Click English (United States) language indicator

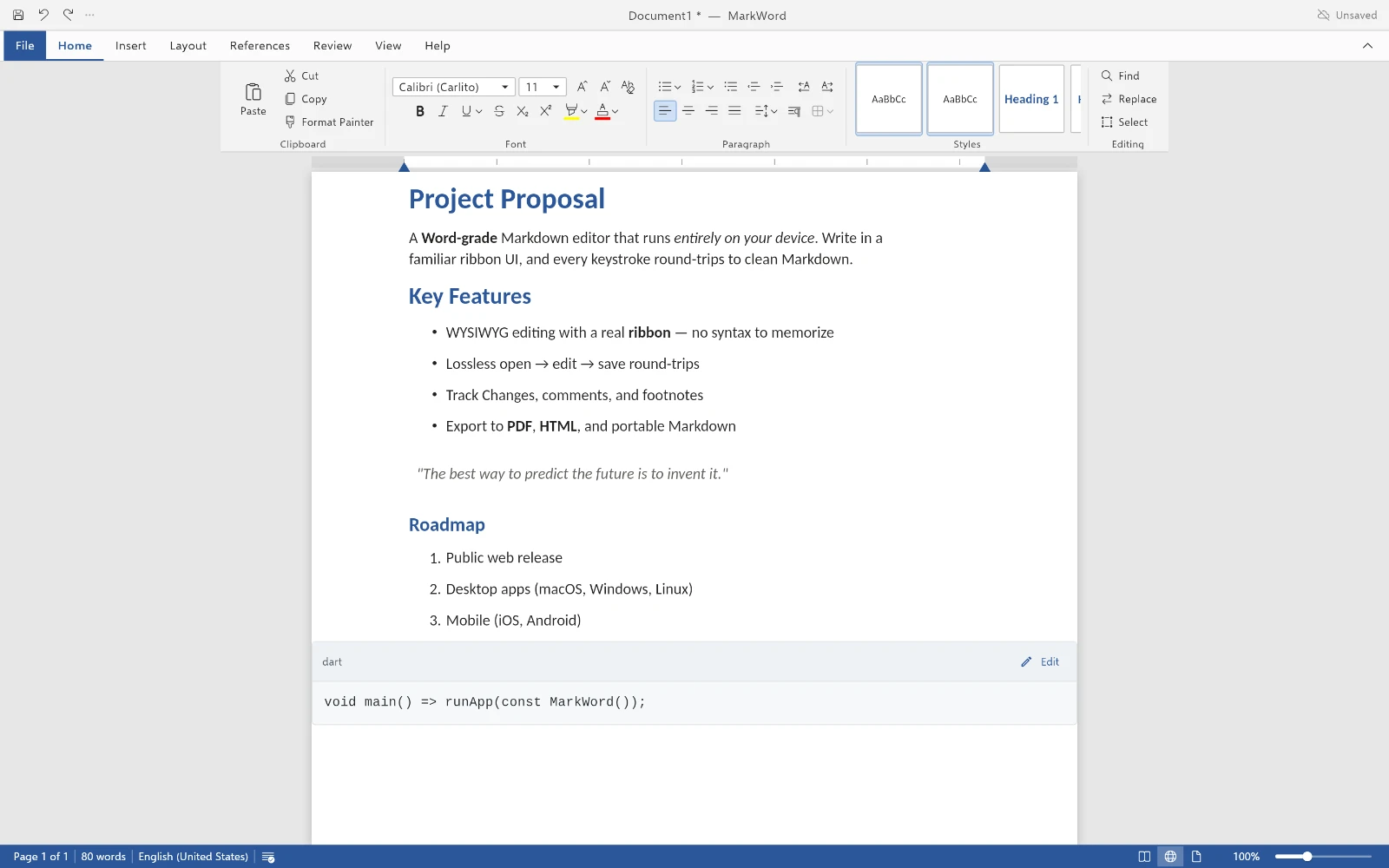tap(194, 857)
